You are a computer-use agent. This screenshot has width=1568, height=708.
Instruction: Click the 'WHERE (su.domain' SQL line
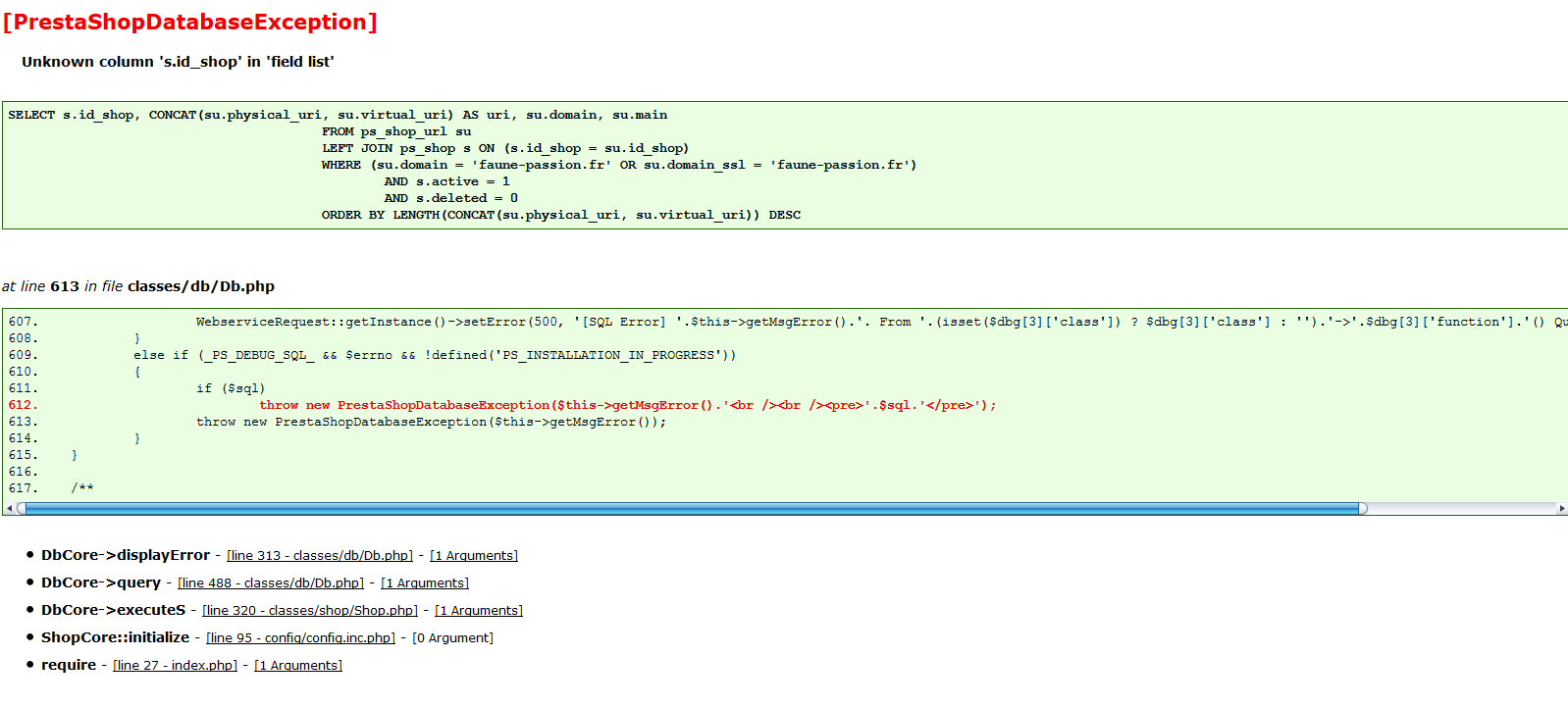619,166
